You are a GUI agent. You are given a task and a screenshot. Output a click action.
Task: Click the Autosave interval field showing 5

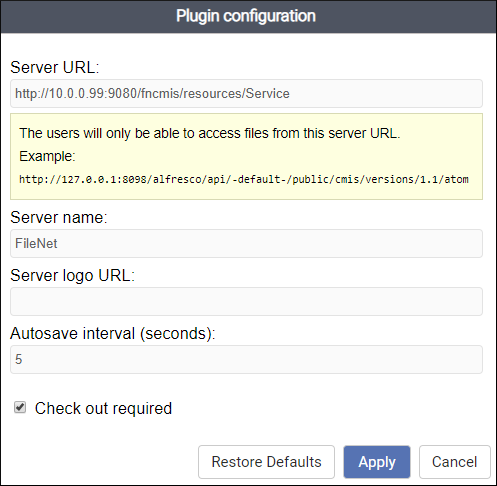pos(246,359)
